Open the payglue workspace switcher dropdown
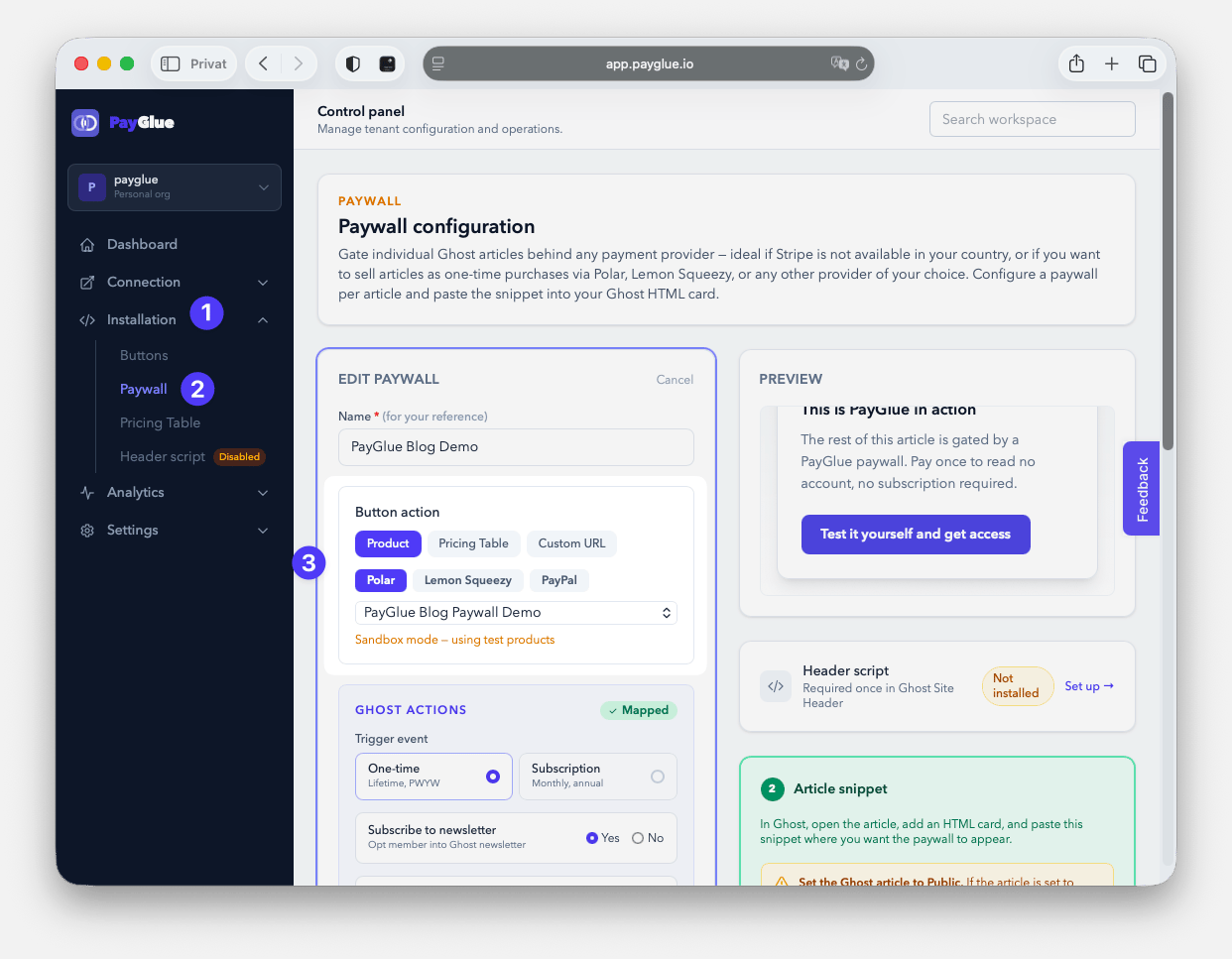Viewport: 1232px width, 959px height. click(x=175, y=187)
